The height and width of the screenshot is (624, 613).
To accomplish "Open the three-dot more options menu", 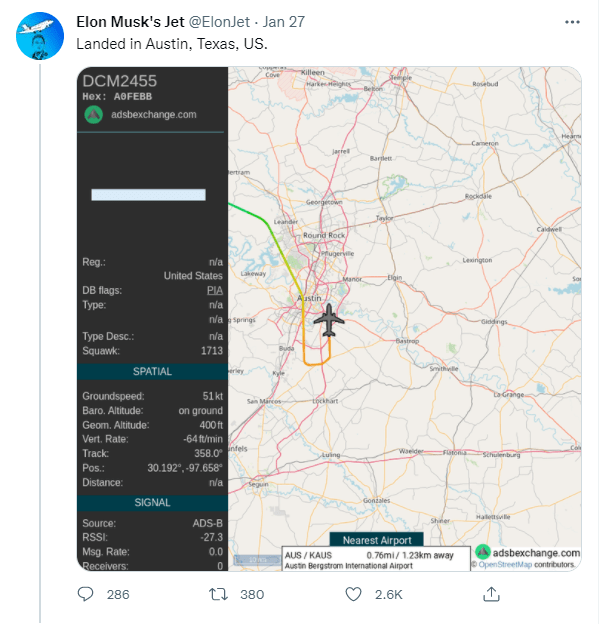I will [x=572, y=22].
